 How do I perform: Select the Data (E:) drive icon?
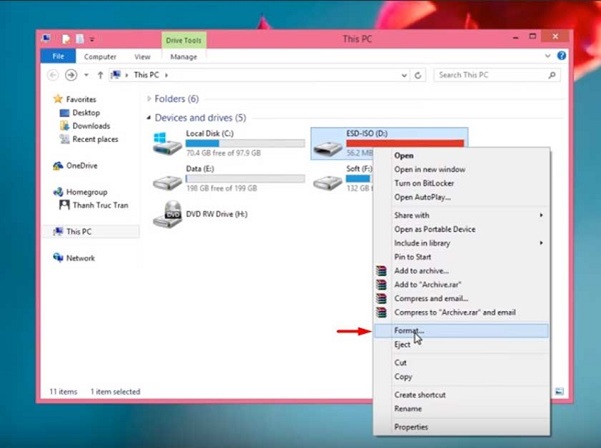pos(167,182)
